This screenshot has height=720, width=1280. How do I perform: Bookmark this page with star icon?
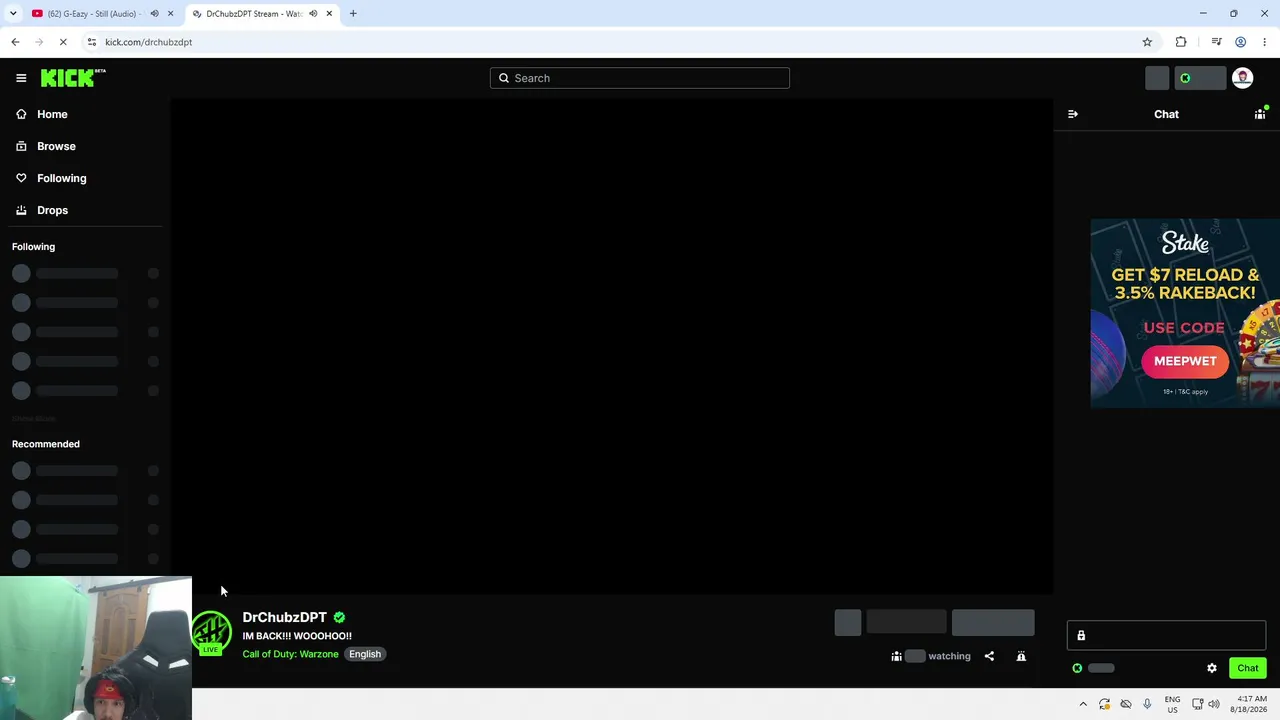coord(1147,42)
